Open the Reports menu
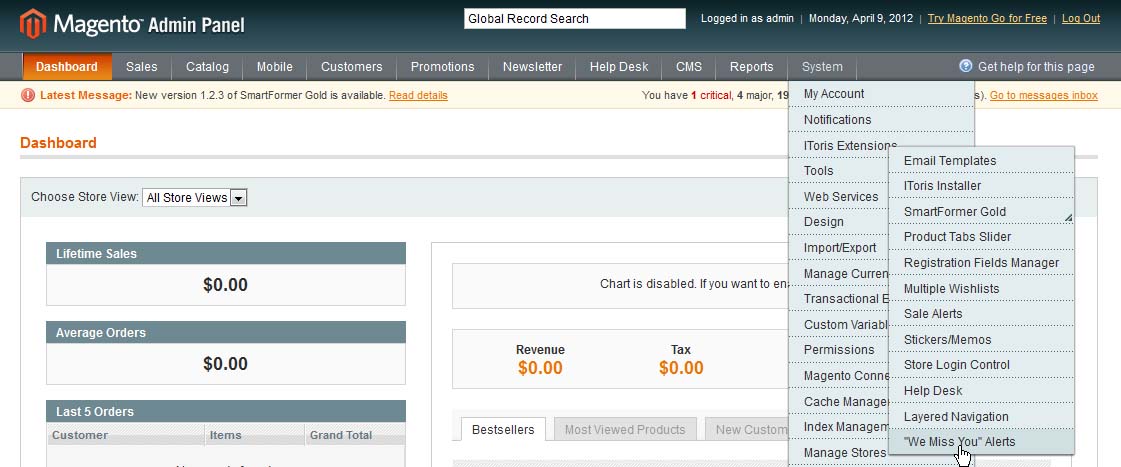Image resolution: width=1121 pixels, height=467 pixels. pyautogui.click(x=751, y=67)
